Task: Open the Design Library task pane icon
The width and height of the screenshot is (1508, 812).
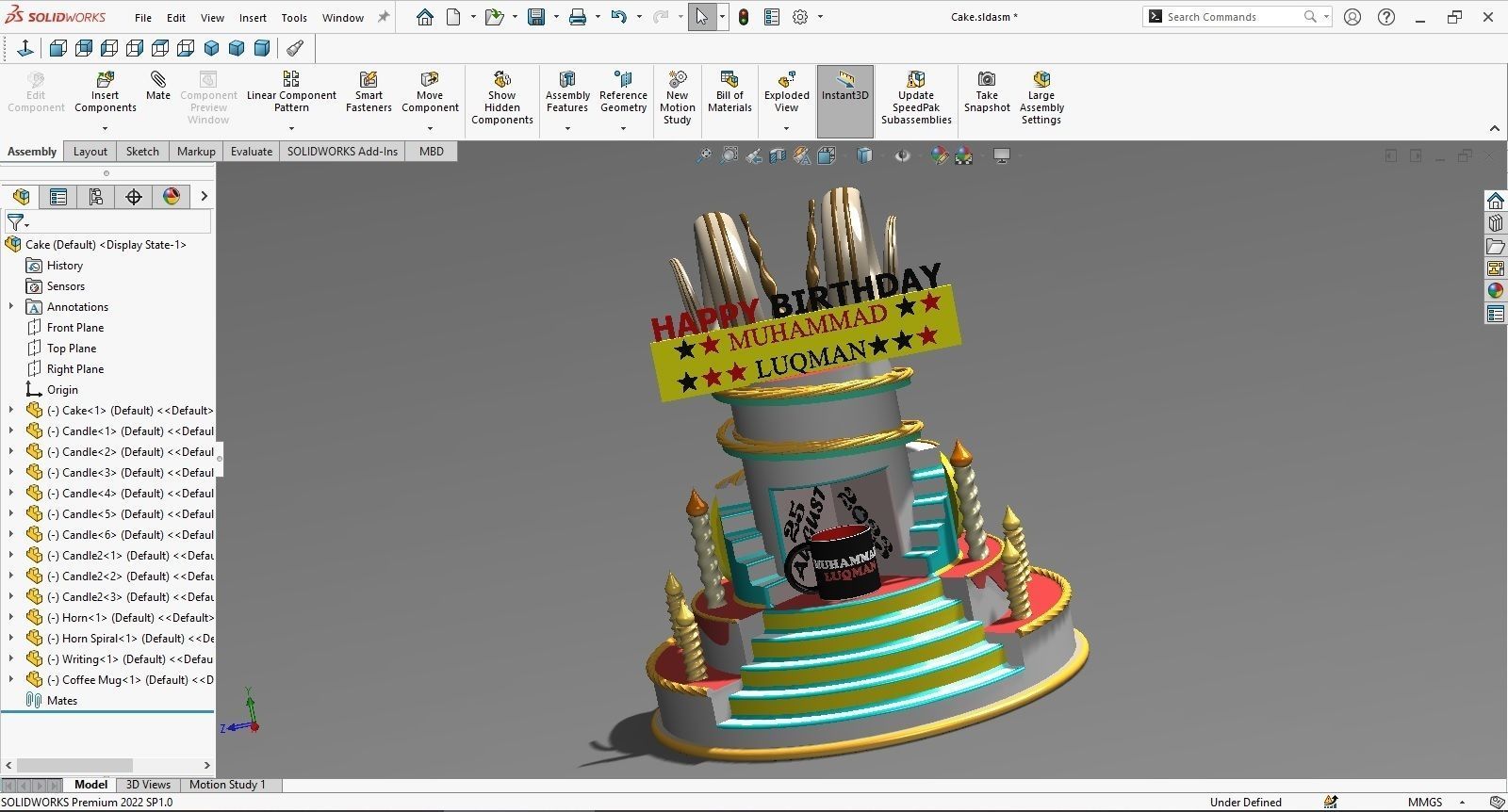Action: (1496, 222)
